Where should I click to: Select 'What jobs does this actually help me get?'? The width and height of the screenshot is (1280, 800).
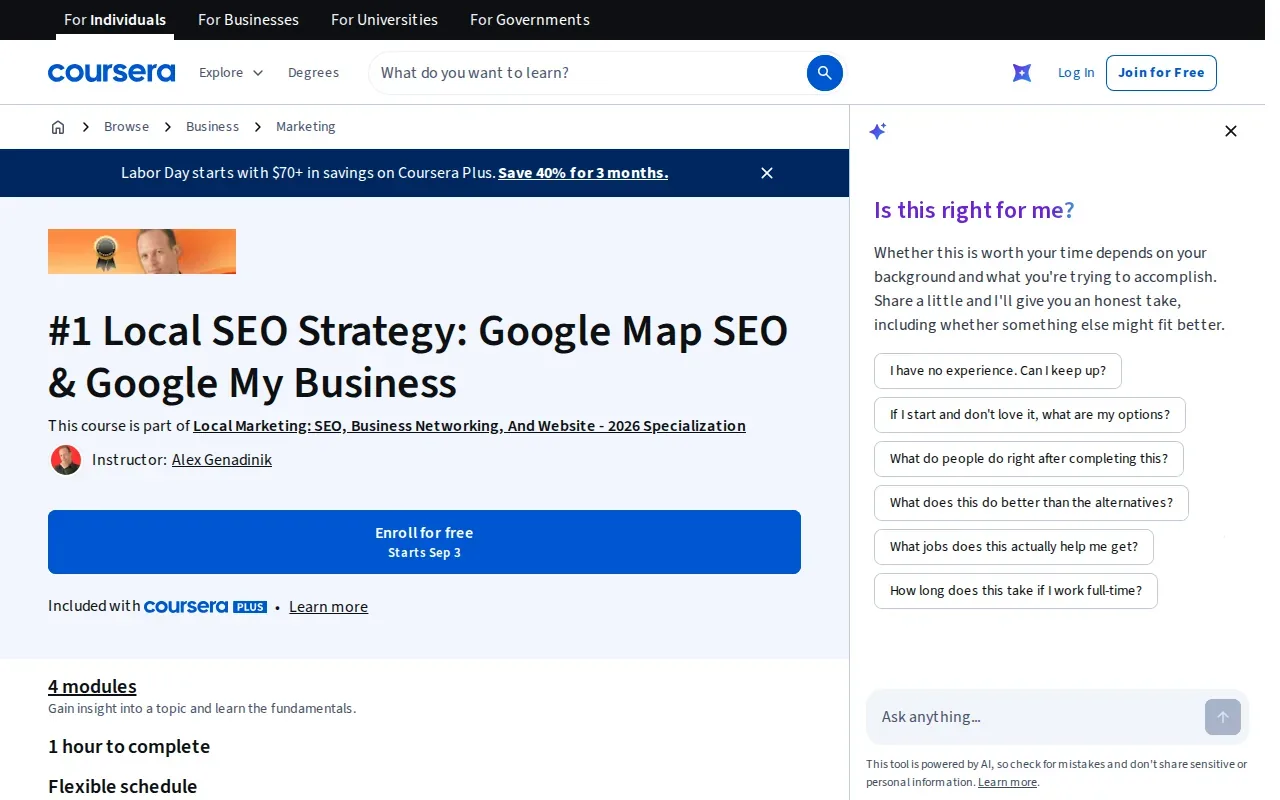coord(1014,547)
